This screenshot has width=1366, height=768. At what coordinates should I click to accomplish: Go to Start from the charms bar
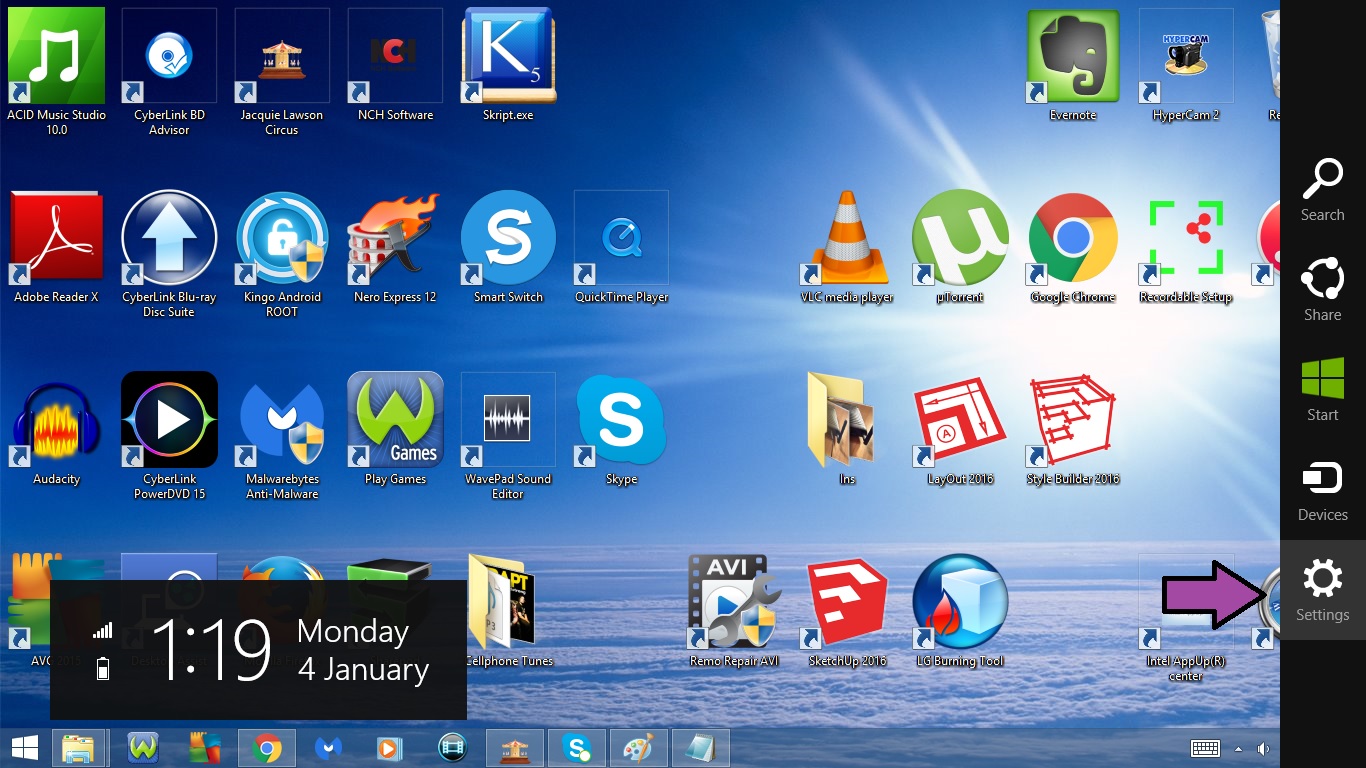pyautogui.click(x=1323, y=390)
